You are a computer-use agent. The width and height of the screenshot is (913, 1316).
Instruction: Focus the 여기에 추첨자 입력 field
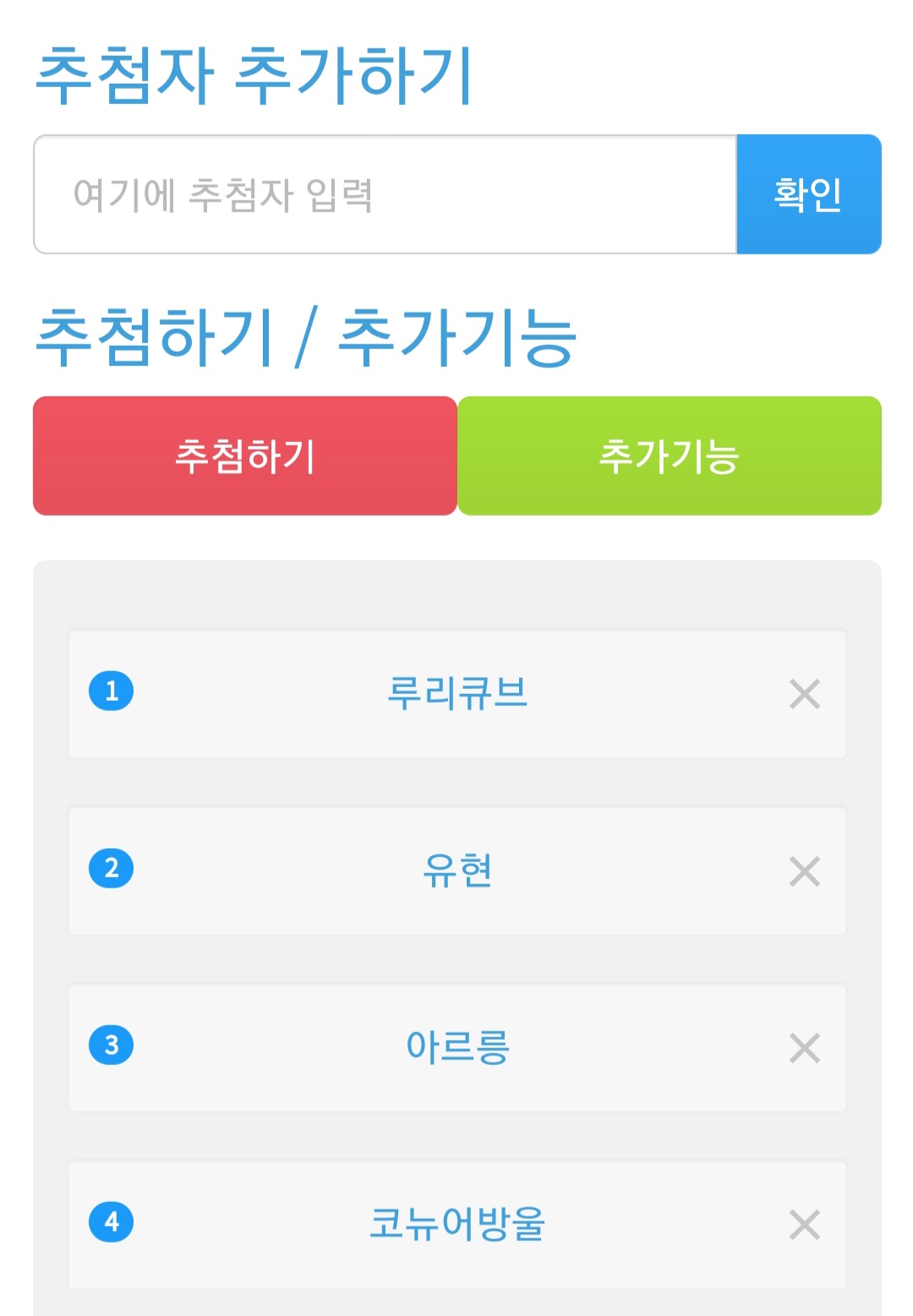pyautogui.click(x=385, y=194)
